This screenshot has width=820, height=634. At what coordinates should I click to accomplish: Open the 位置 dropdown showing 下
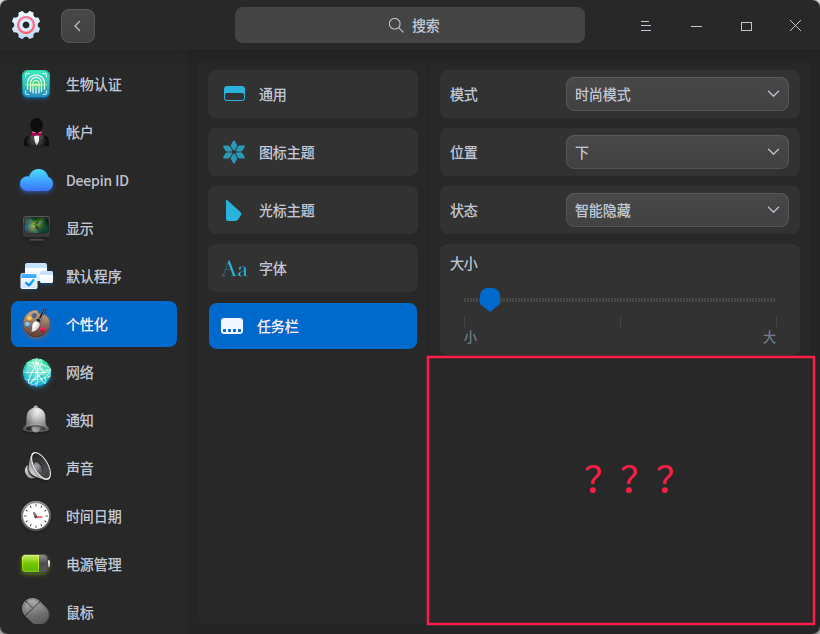point(677,152)
